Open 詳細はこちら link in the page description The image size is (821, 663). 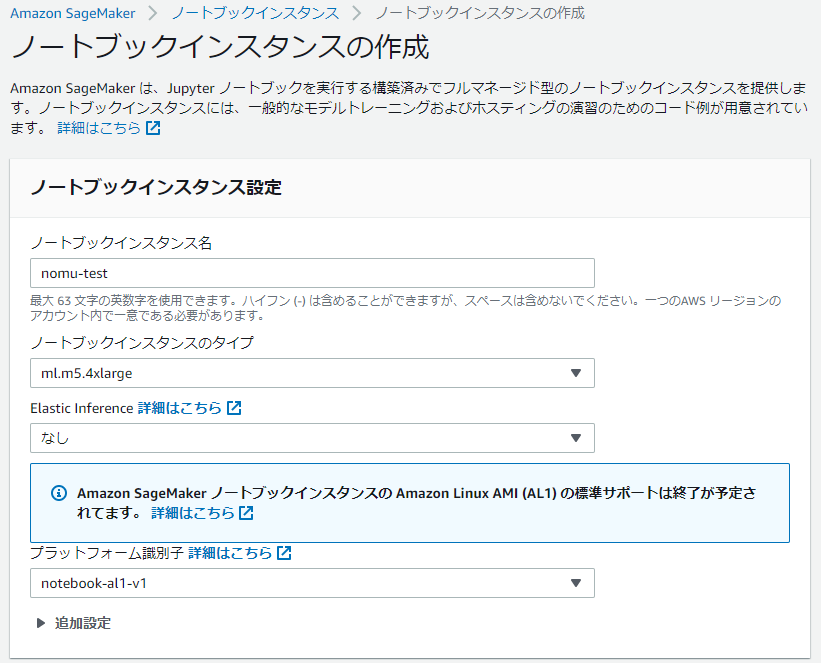click(99, 128)
